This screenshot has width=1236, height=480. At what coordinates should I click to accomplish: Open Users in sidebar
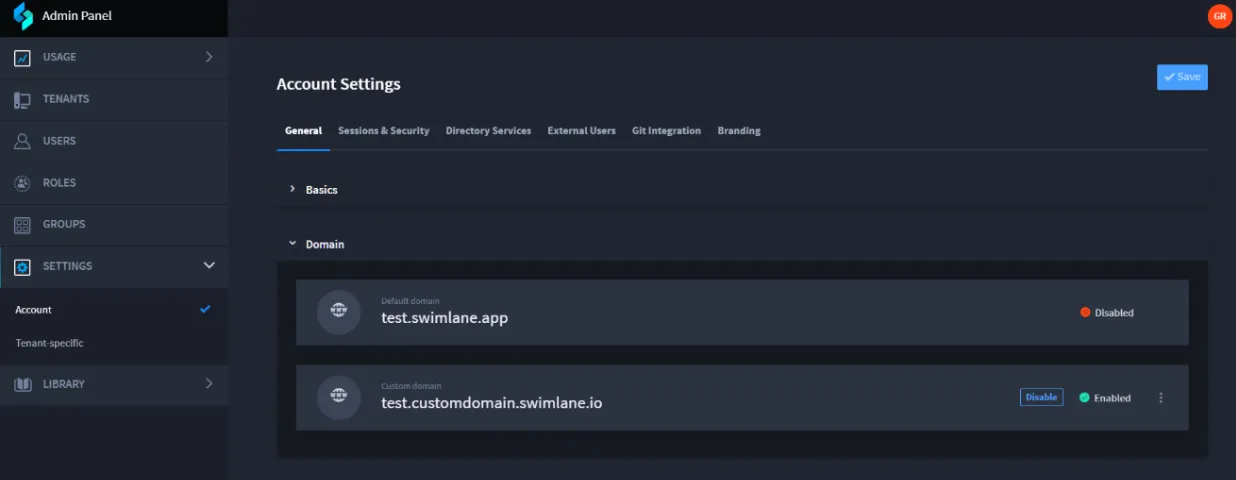[x=114, y=141]
